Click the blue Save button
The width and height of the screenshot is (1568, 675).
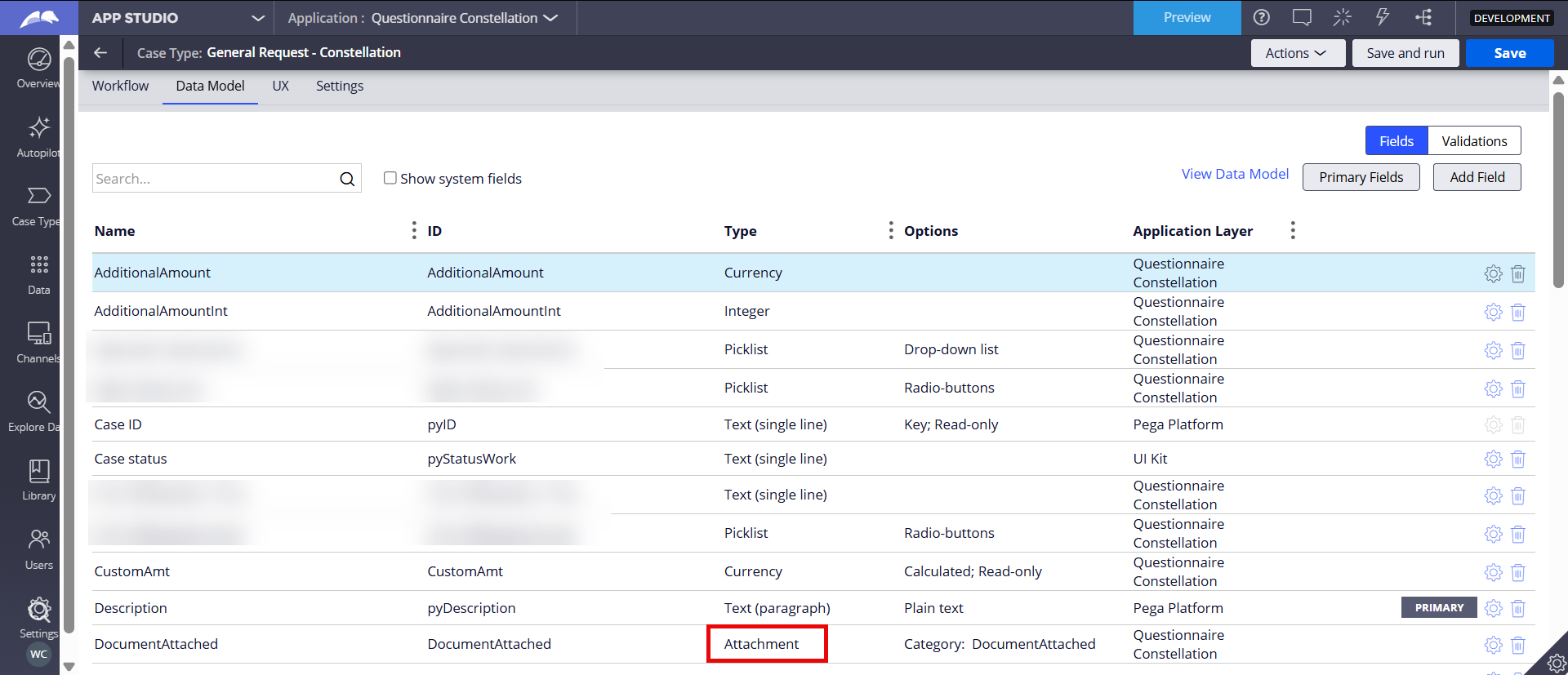(x=1510, y=53)
